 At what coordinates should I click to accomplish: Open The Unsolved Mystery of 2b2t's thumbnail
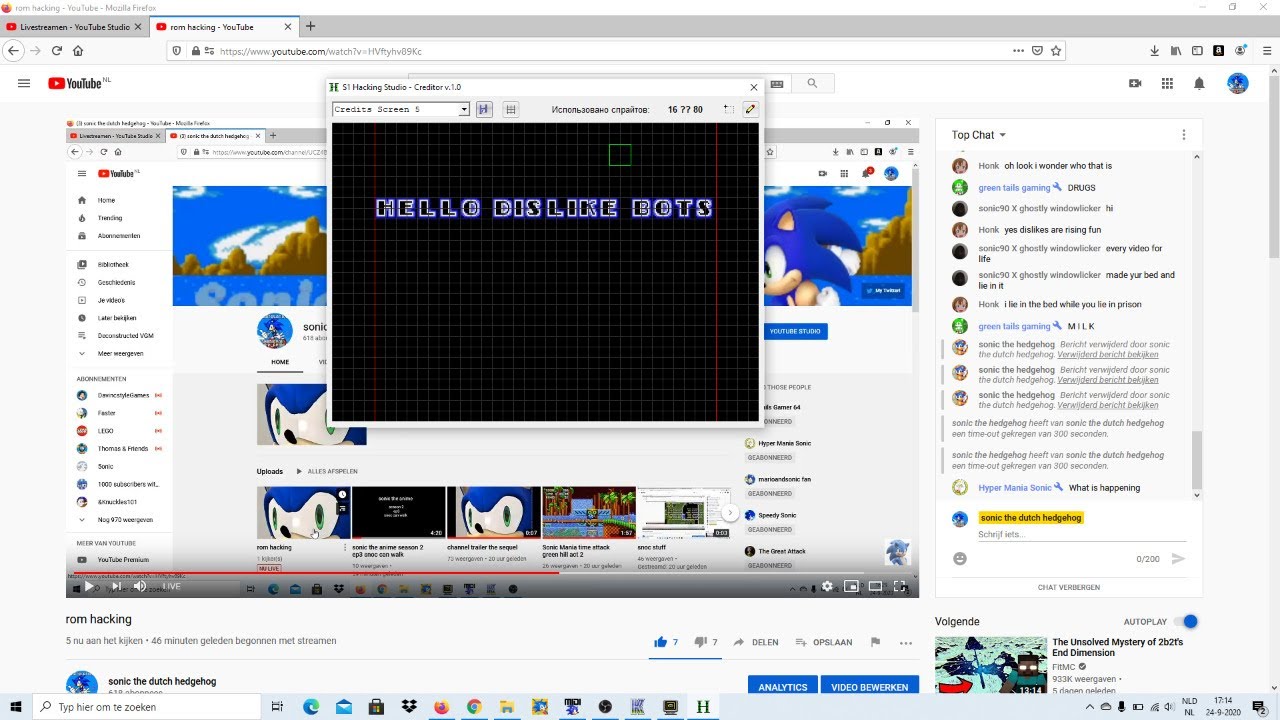991,666
